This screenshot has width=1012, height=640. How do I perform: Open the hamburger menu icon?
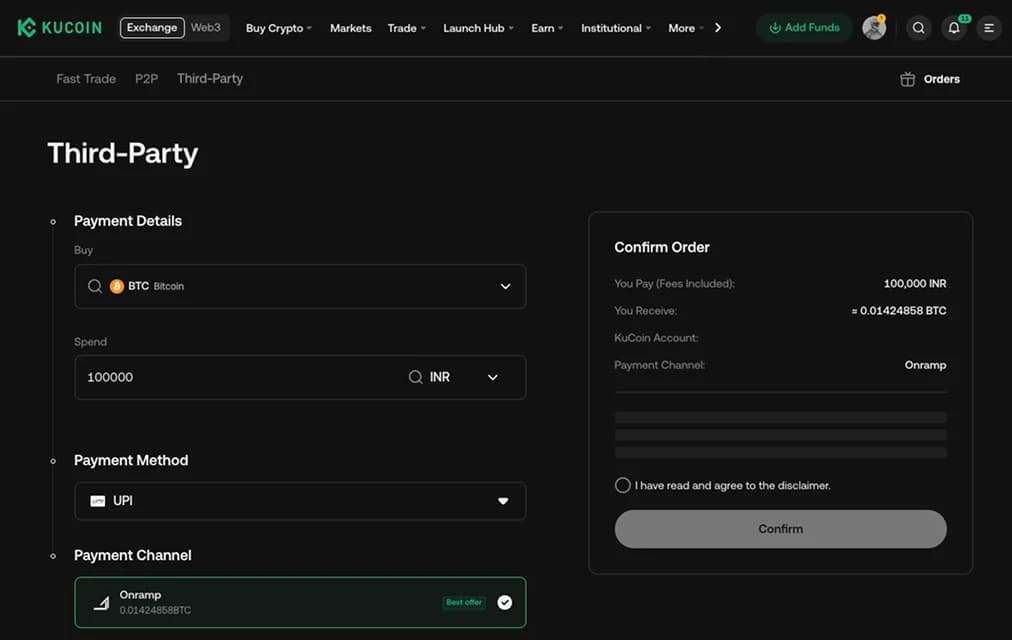(x=988, y=28)
